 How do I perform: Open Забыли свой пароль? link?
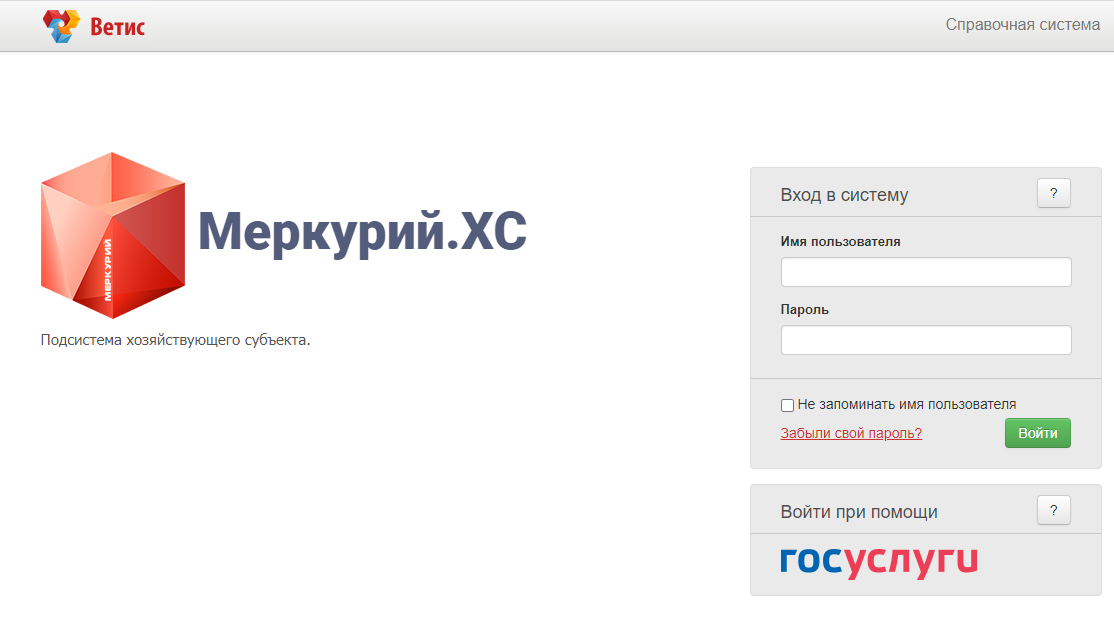pyautogui.click(x=851, y=433)
